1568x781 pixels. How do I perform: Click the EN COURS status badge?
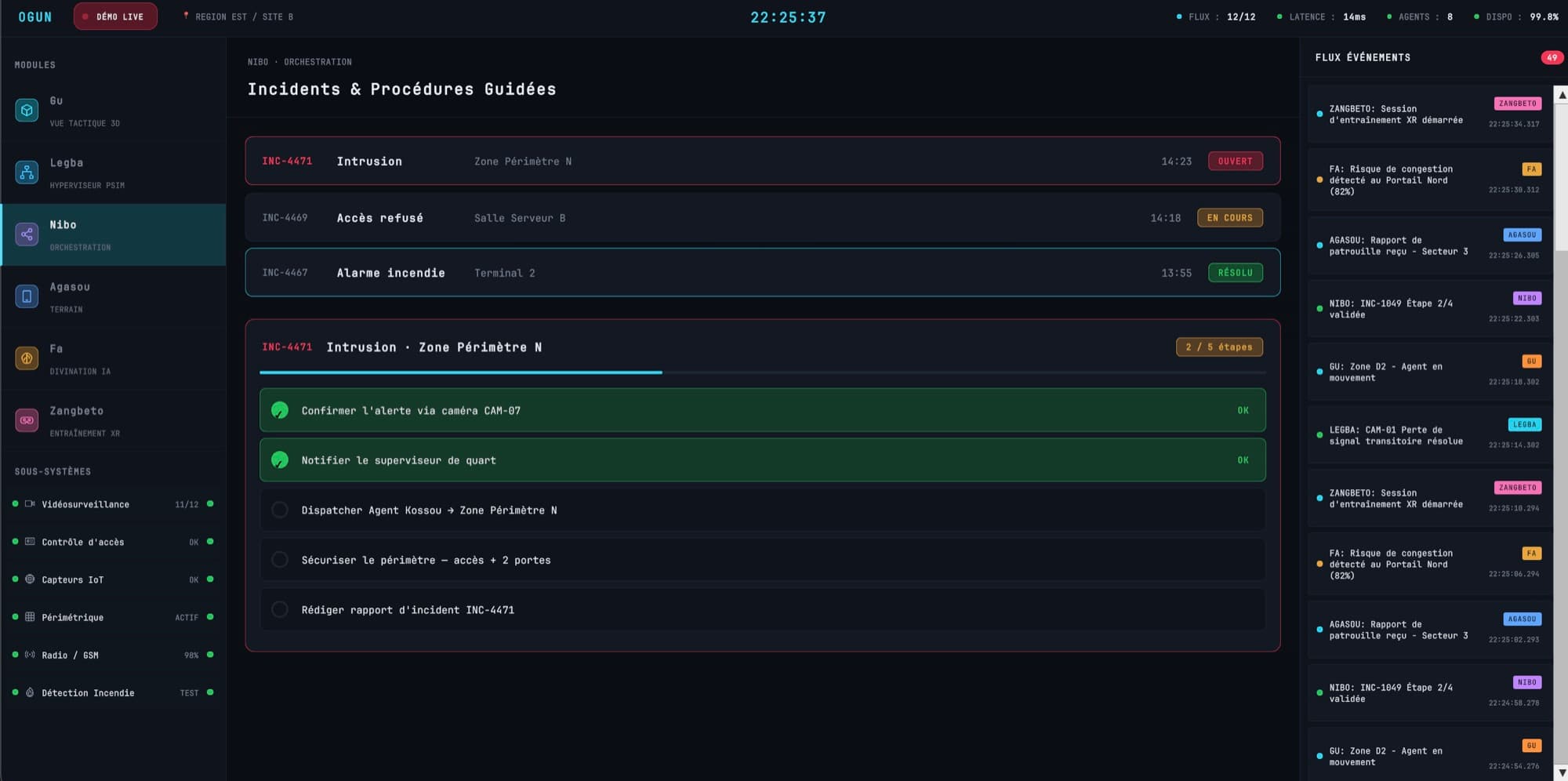point(1229,217)
